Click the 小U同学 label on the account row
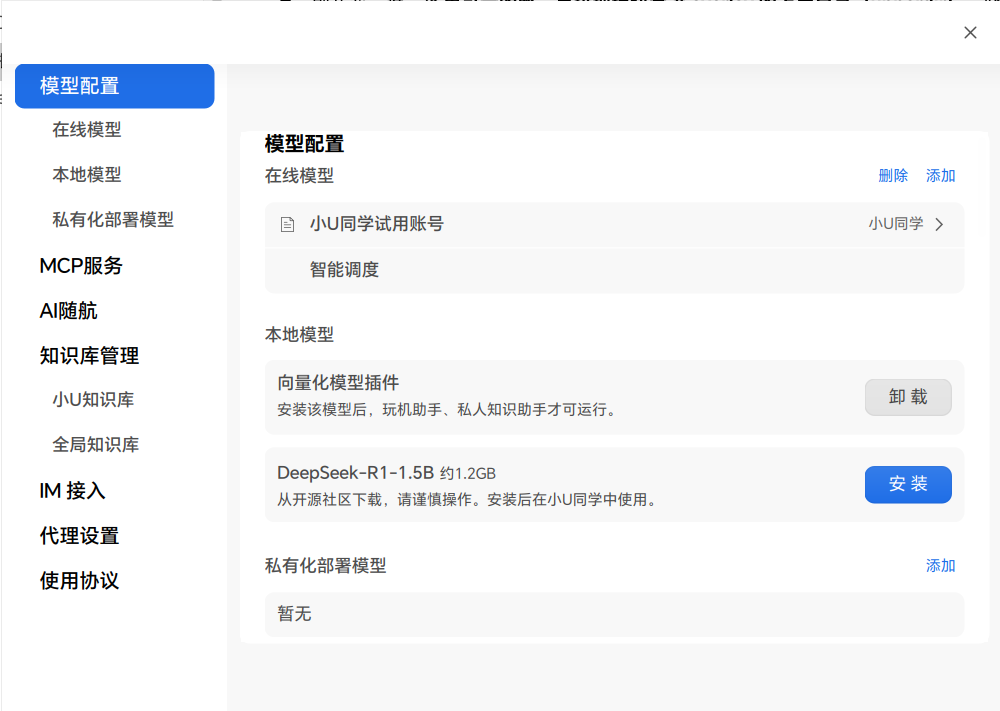Image resolution: width=1000 pixels, height=711 pixels. tap(896, 224)
